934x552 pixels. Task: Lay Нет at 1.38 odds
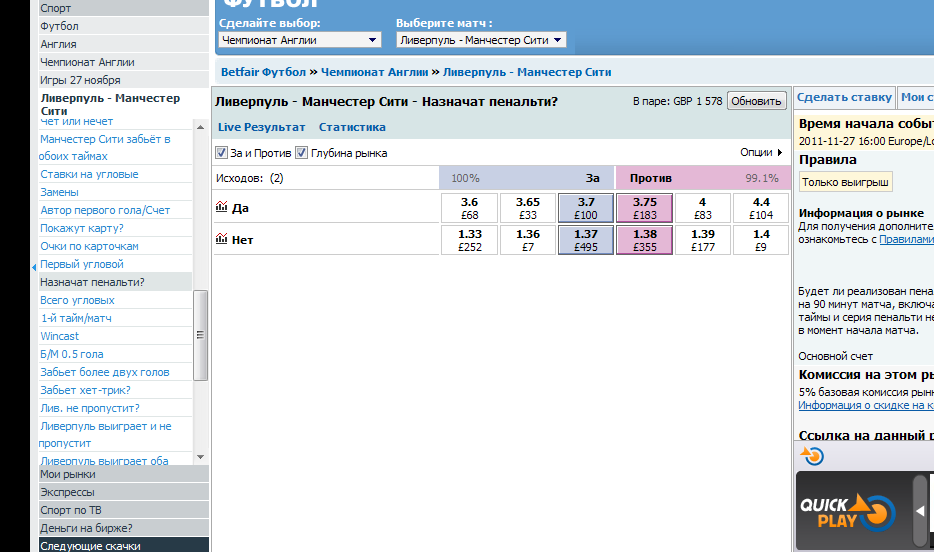[x=645, y=240]
